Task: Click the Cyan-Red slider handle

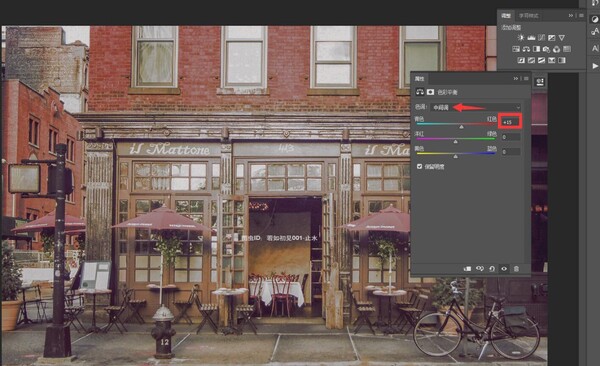Action: (x=461, y=127)
